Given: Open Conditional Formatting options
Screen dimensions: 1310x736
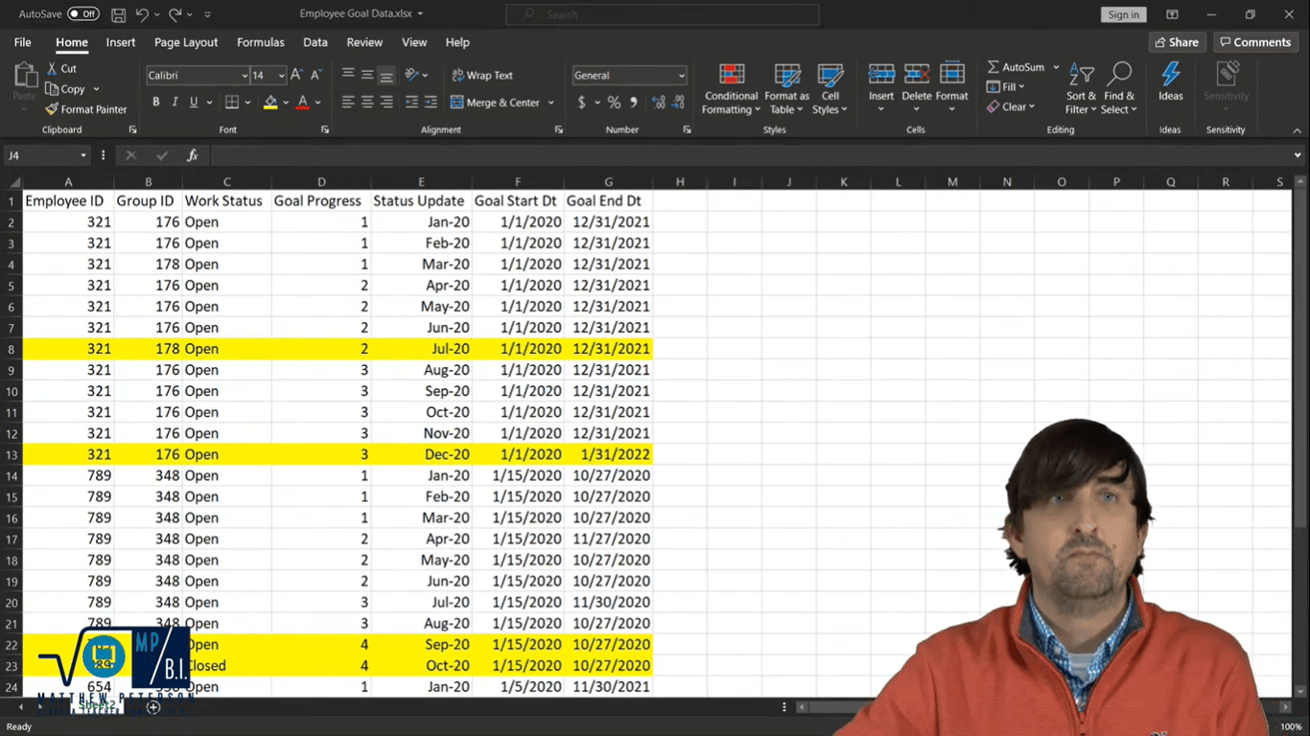Looking at the screenshot, I should click(730, 88).
